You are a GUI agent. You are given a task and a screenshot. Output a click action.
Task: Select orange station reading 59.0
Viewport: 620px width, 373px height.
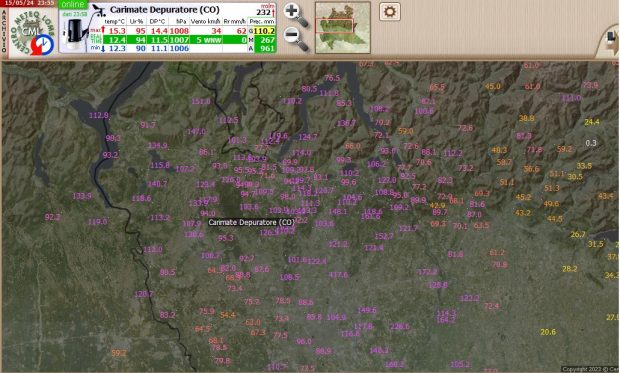pos(406,131)
